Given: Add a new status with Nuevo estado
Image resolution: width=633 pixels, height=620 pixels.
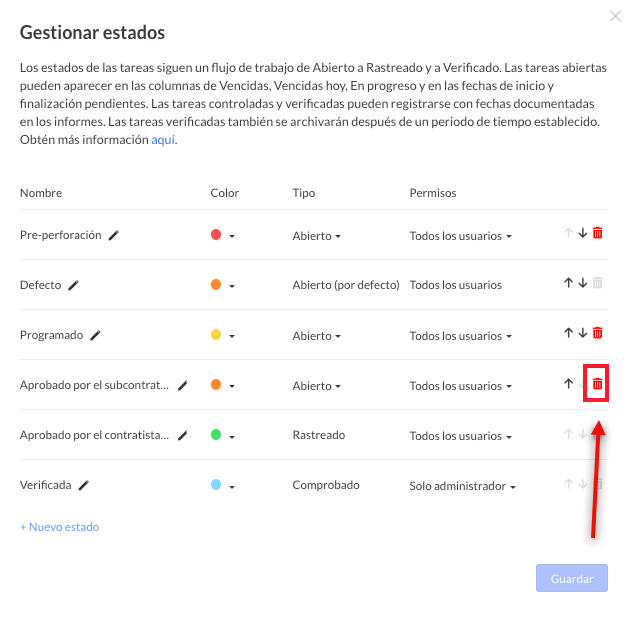Looking at the screenshot, I should (60, 527).
